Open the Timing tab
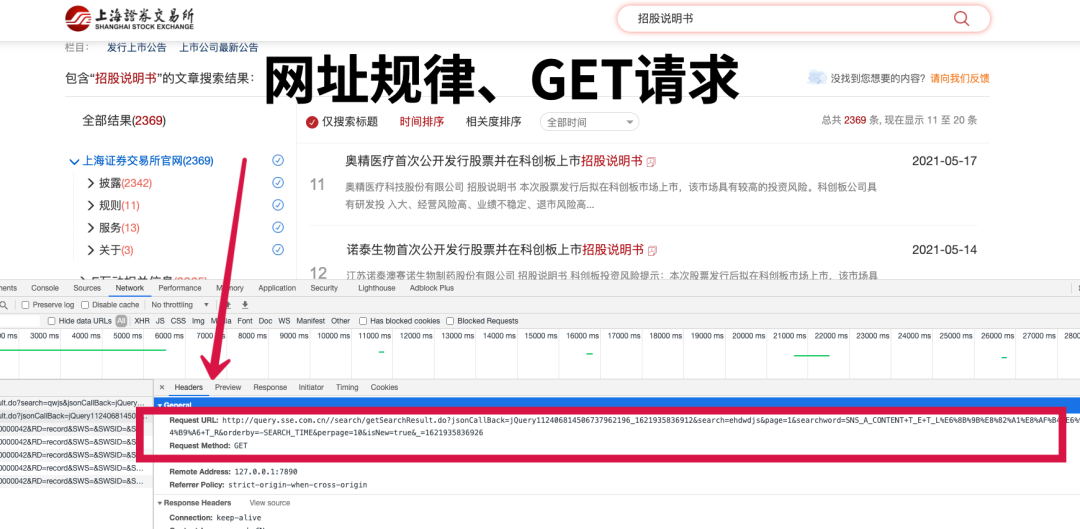 coord(347,388)
